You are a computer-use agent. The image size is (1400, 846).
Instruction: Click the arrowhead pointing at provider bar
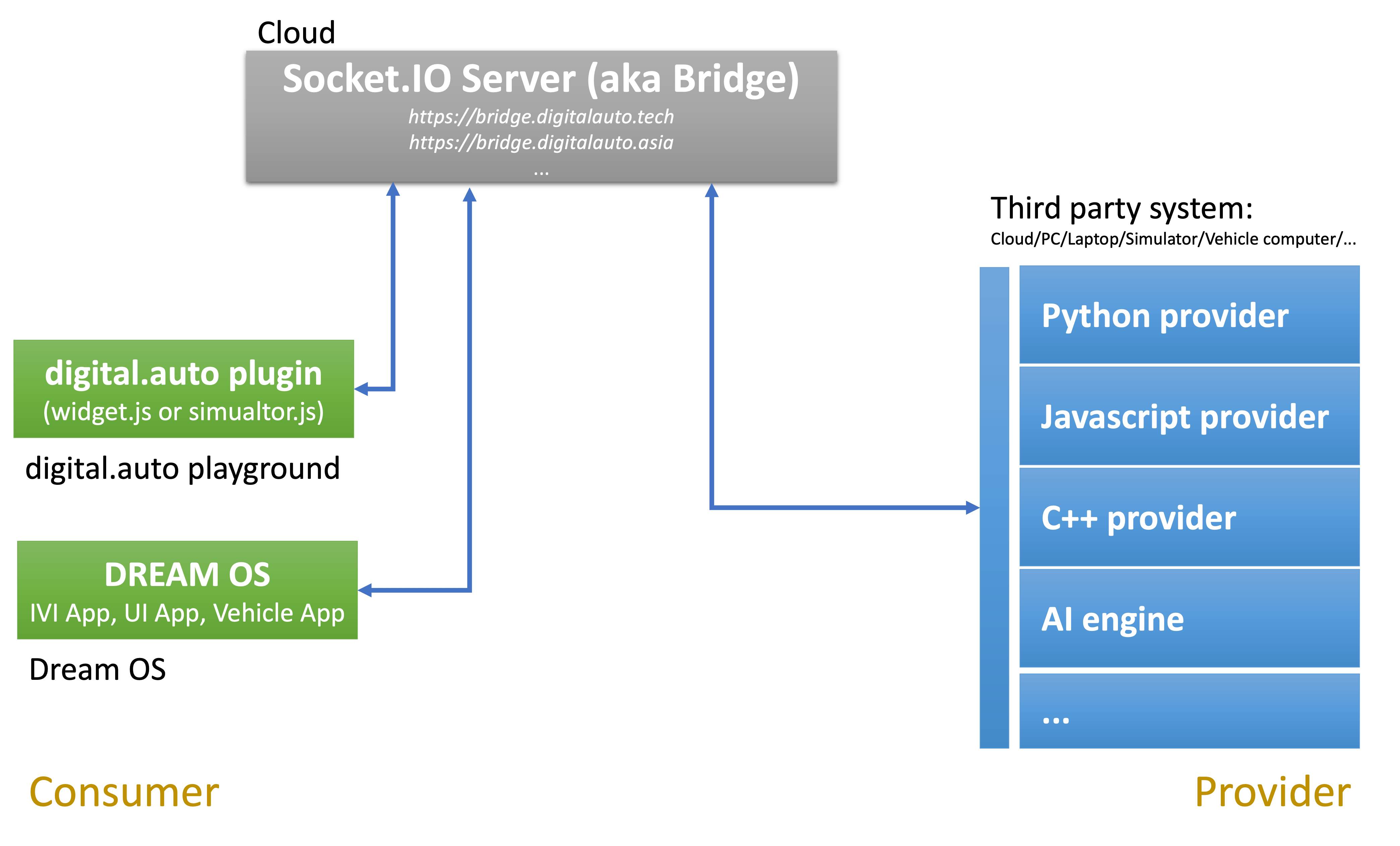(x=972, y=507)
